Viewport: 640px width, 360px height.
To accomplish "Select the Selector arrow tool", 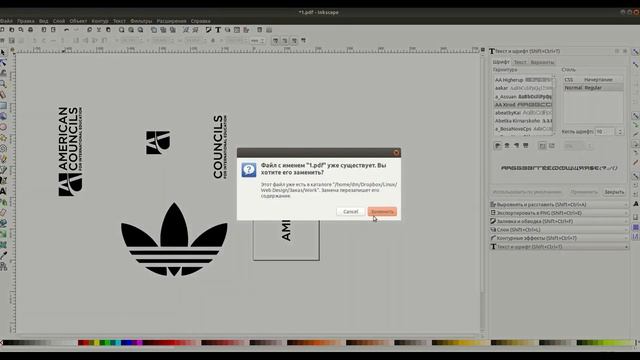I will coord(3,52).
